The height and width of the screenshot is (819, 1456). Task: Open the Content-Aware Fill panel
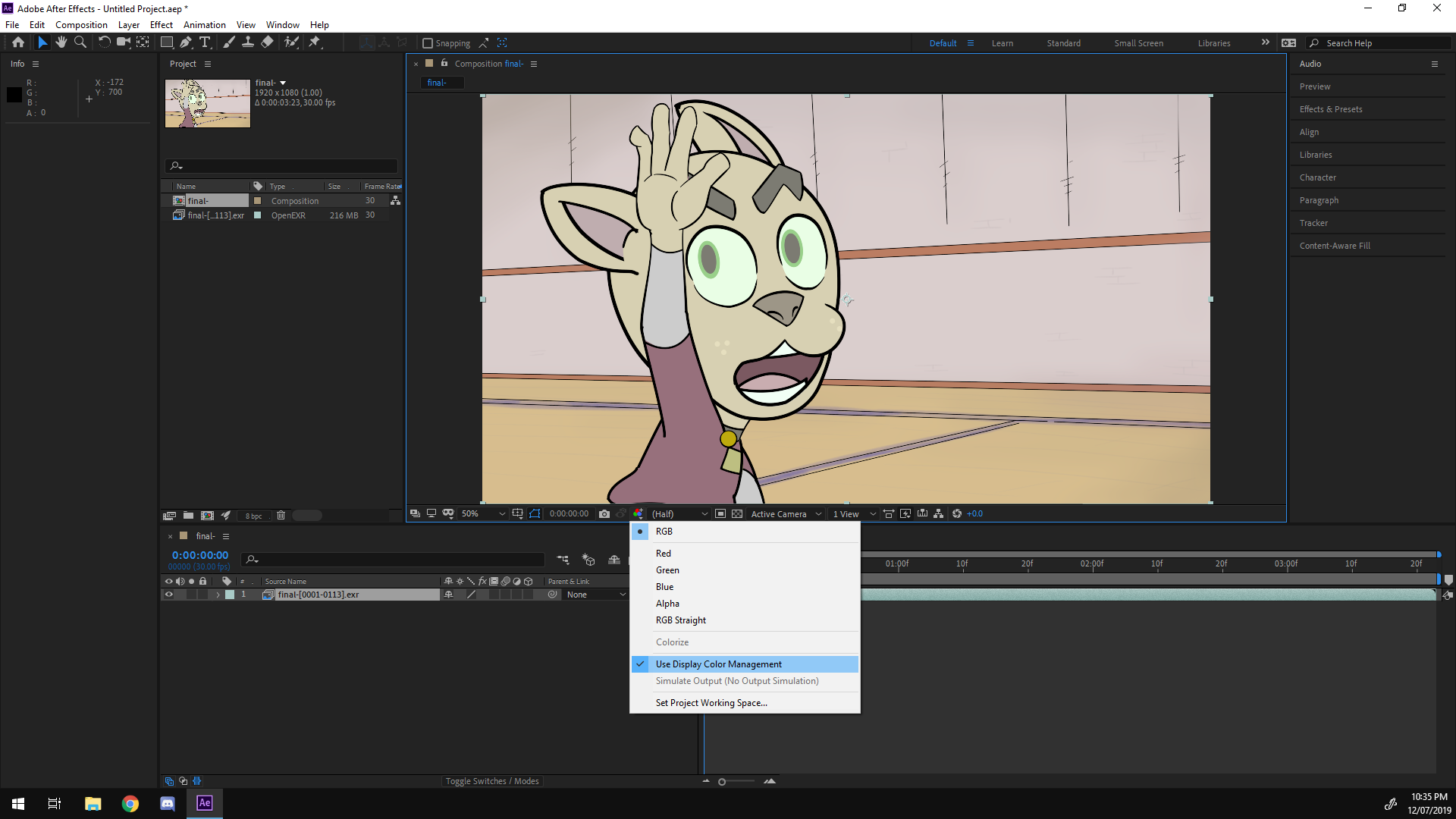[1335, 246]
